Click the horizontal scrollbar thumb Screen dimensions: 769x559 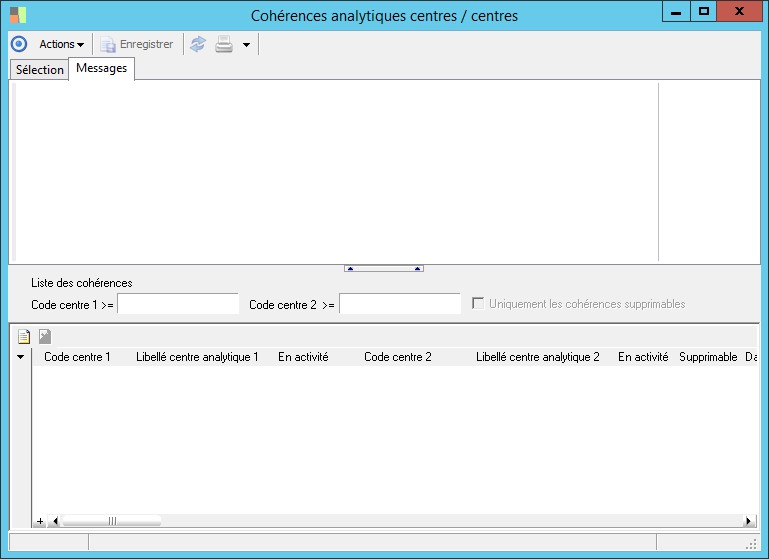111,521
